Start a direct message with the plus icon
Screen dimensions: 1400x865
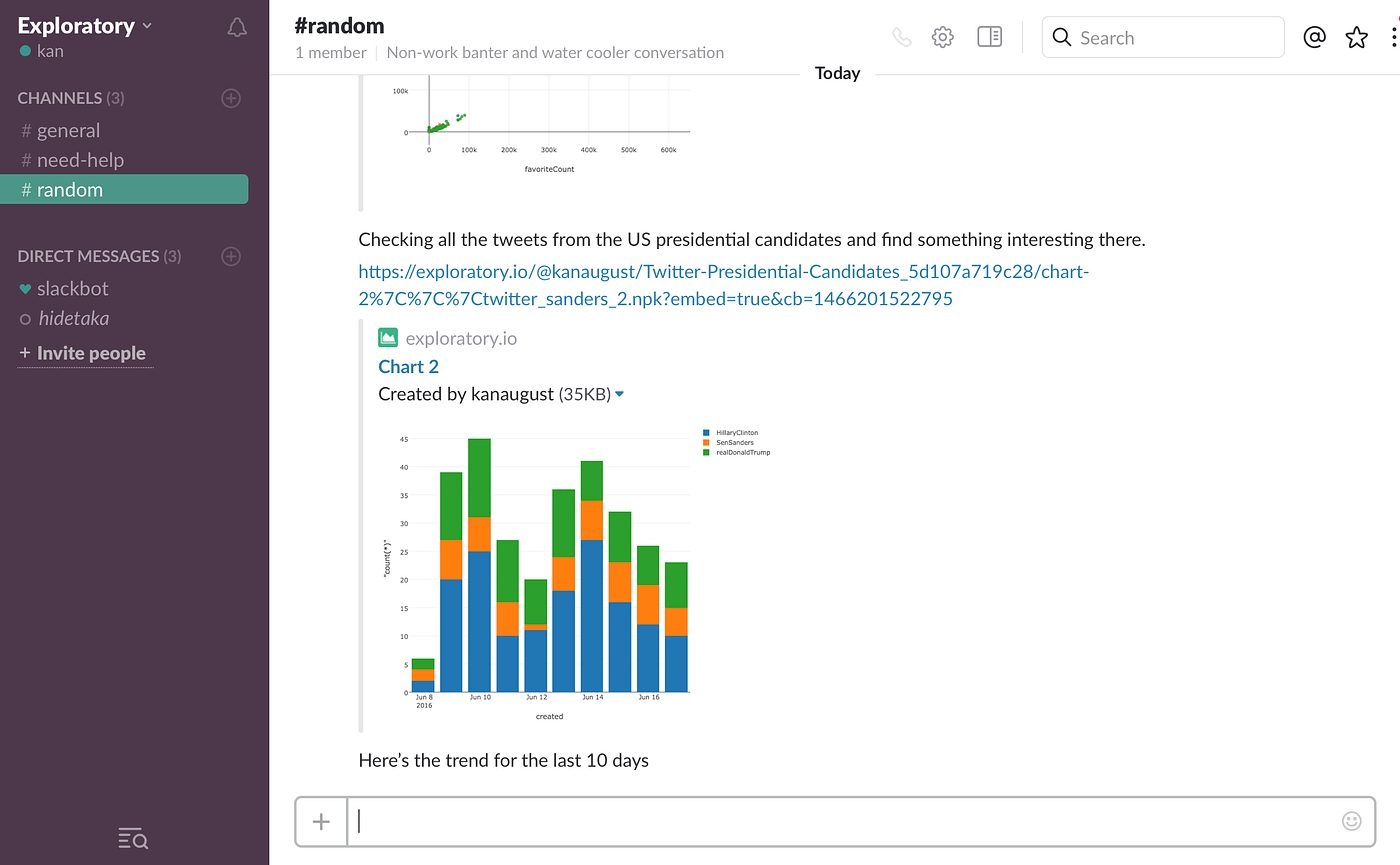(231, 256)
